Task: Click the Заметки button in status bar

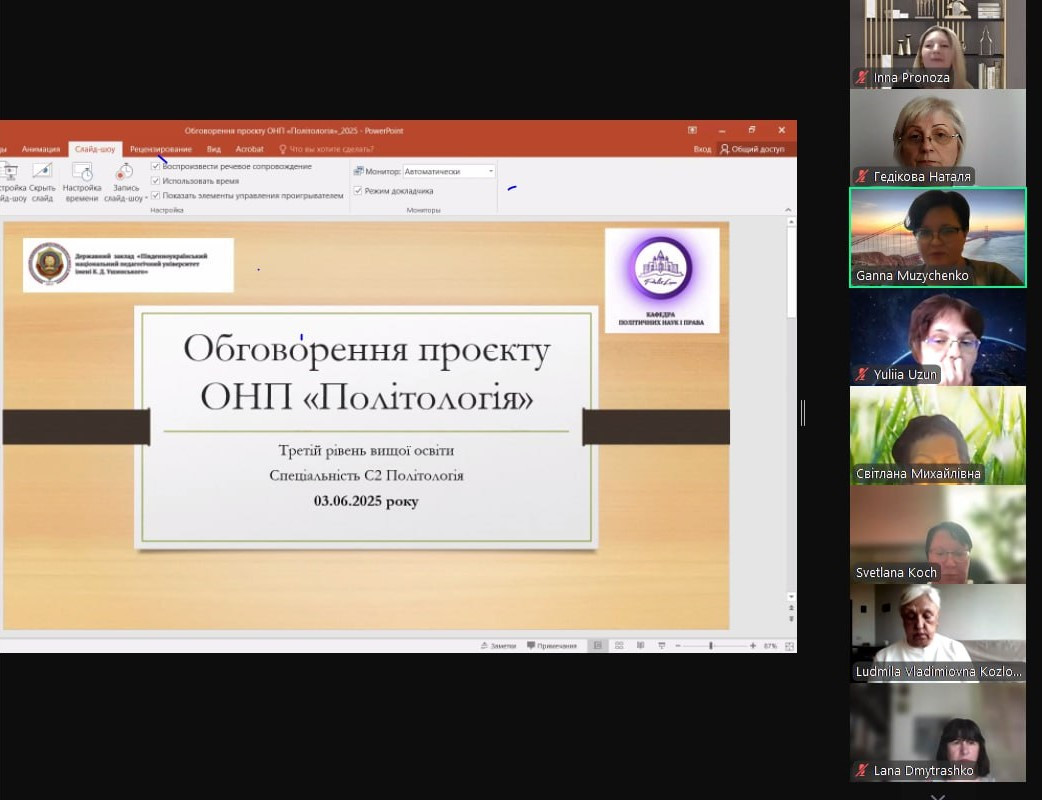Action: pos(498,646)
